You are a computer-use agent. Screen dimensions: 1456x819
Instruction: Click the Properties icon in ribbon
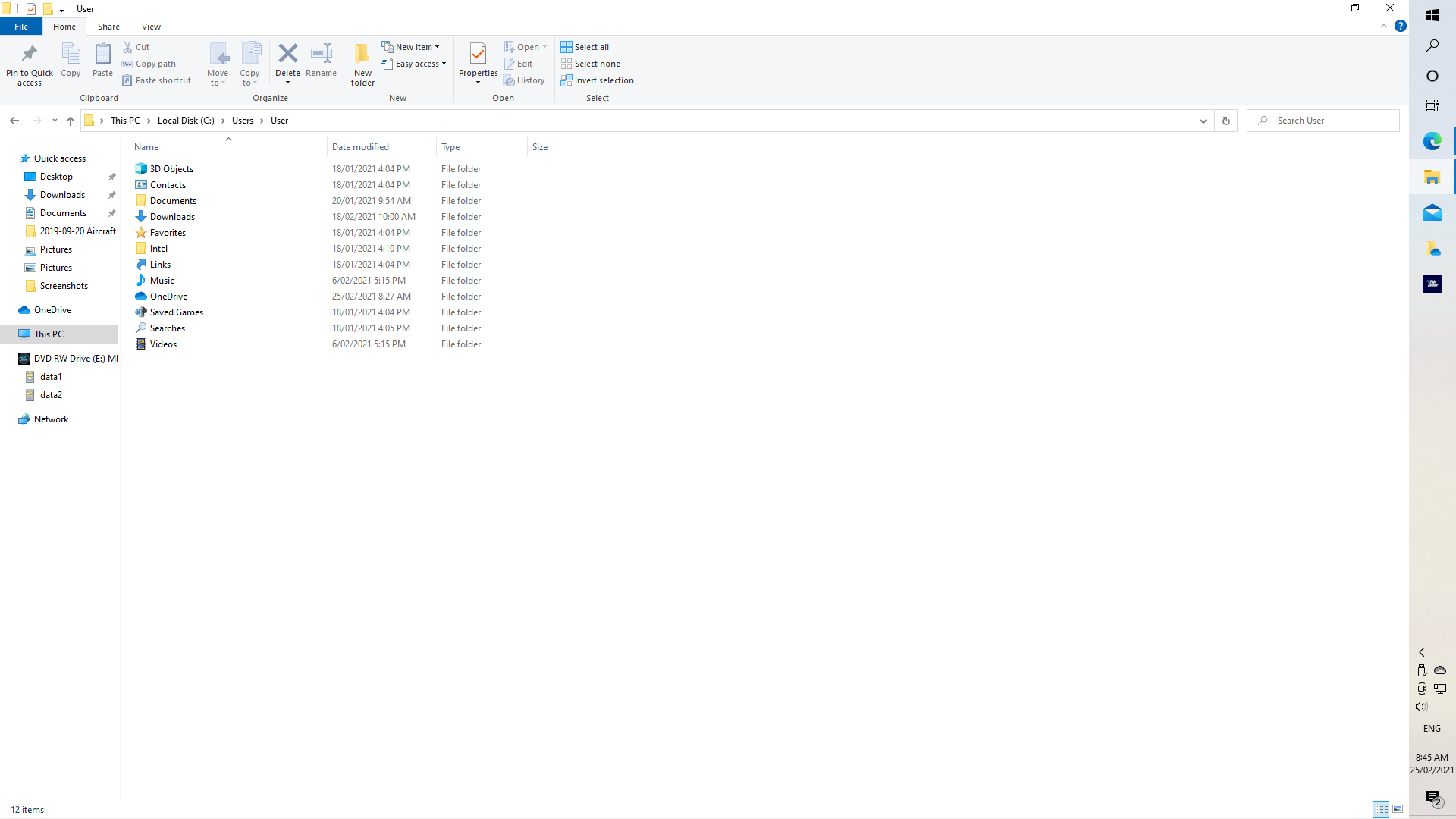pyautogui.click(x=478, y=55)
